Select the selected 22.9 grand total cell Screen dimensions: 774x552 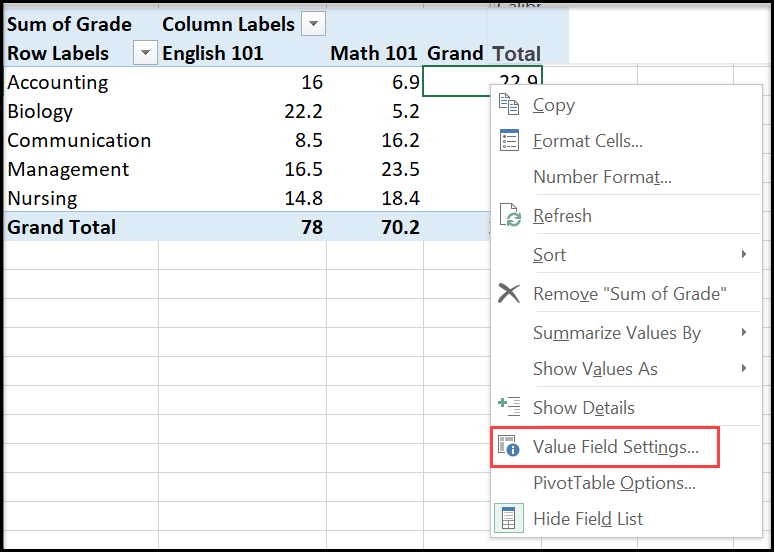click(x=483, y=80)
